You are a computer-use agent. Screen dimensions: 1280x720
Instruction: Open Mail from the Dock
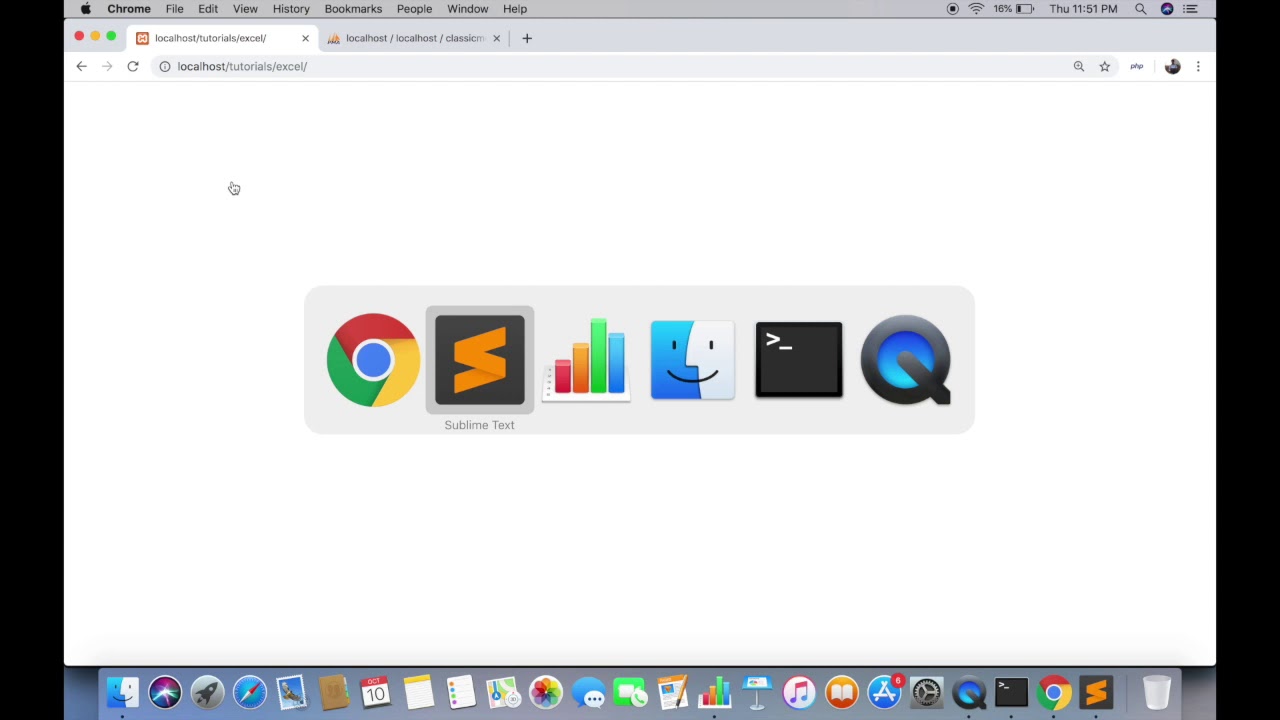pyautogui.click(x=292, y=692)
